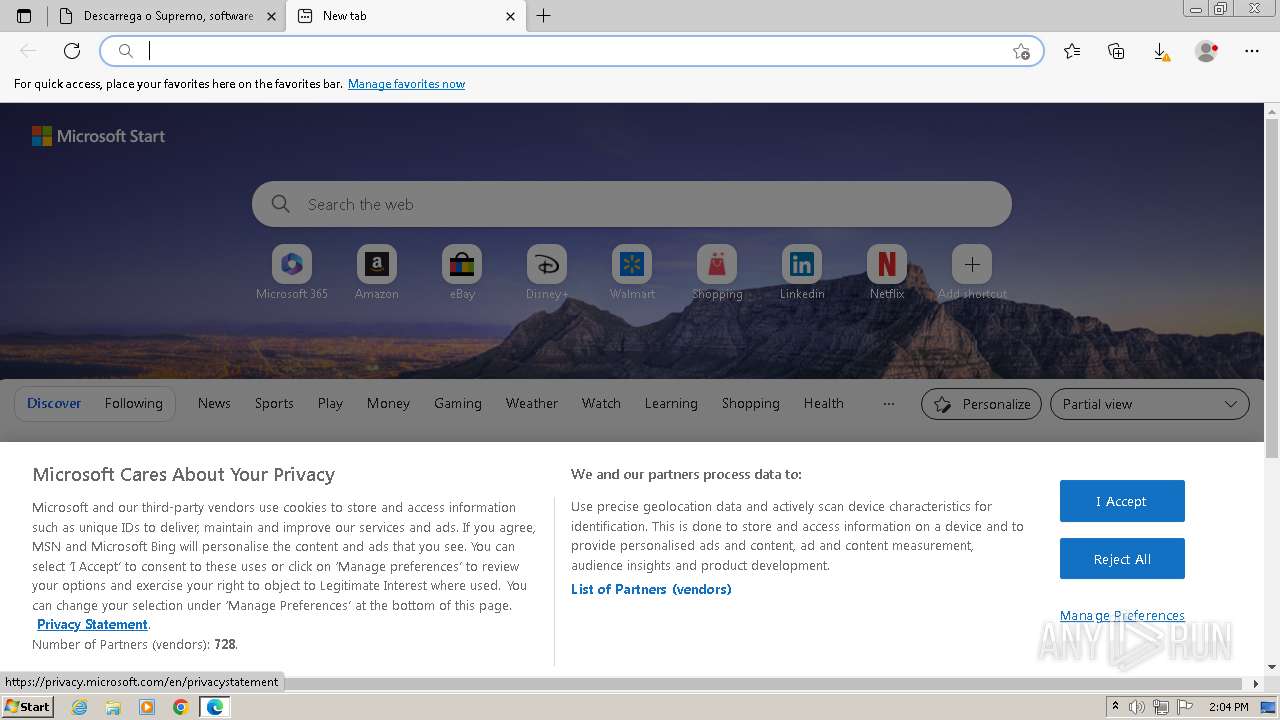Open Action Center flag icon
This screenshot has width=1280, height=720.
click(x=1185, y=707)
